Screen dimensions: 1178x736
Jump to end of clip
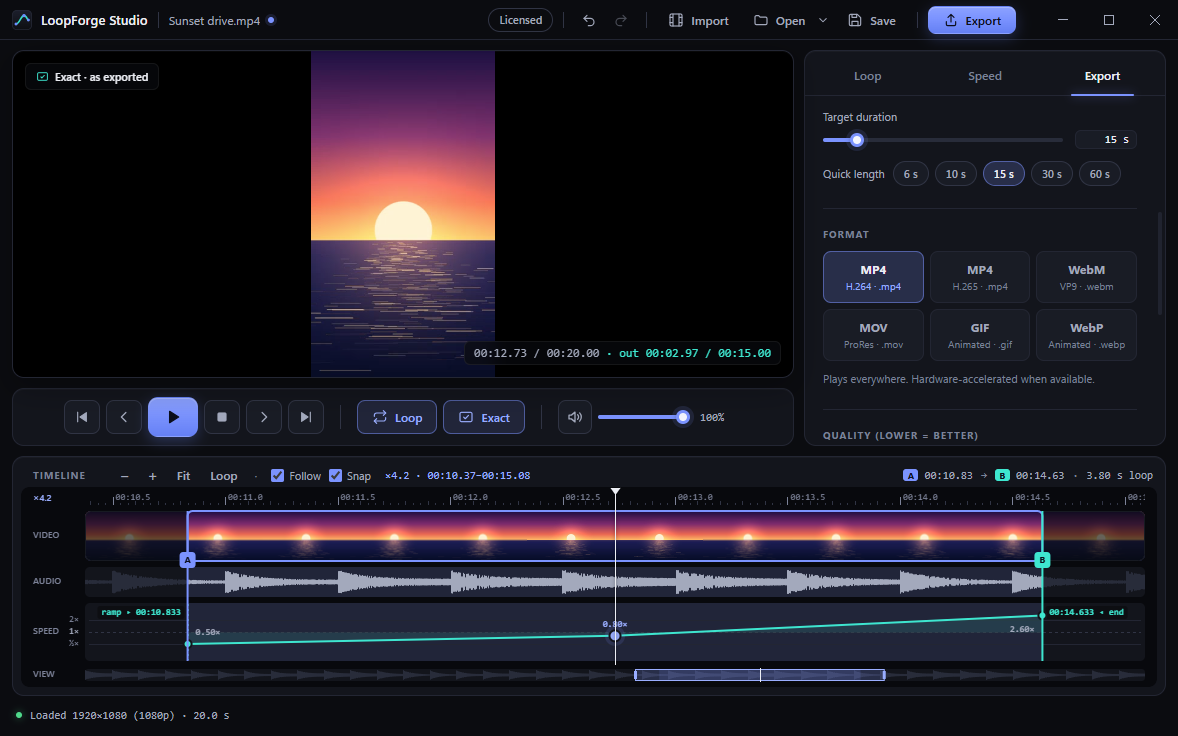click(x=306, y=417)
